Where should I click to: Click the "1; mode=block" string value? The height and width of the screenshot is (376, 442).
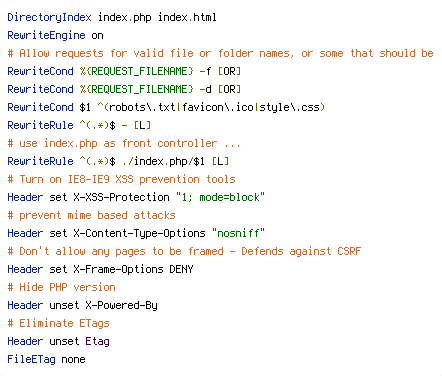point(220,197)
